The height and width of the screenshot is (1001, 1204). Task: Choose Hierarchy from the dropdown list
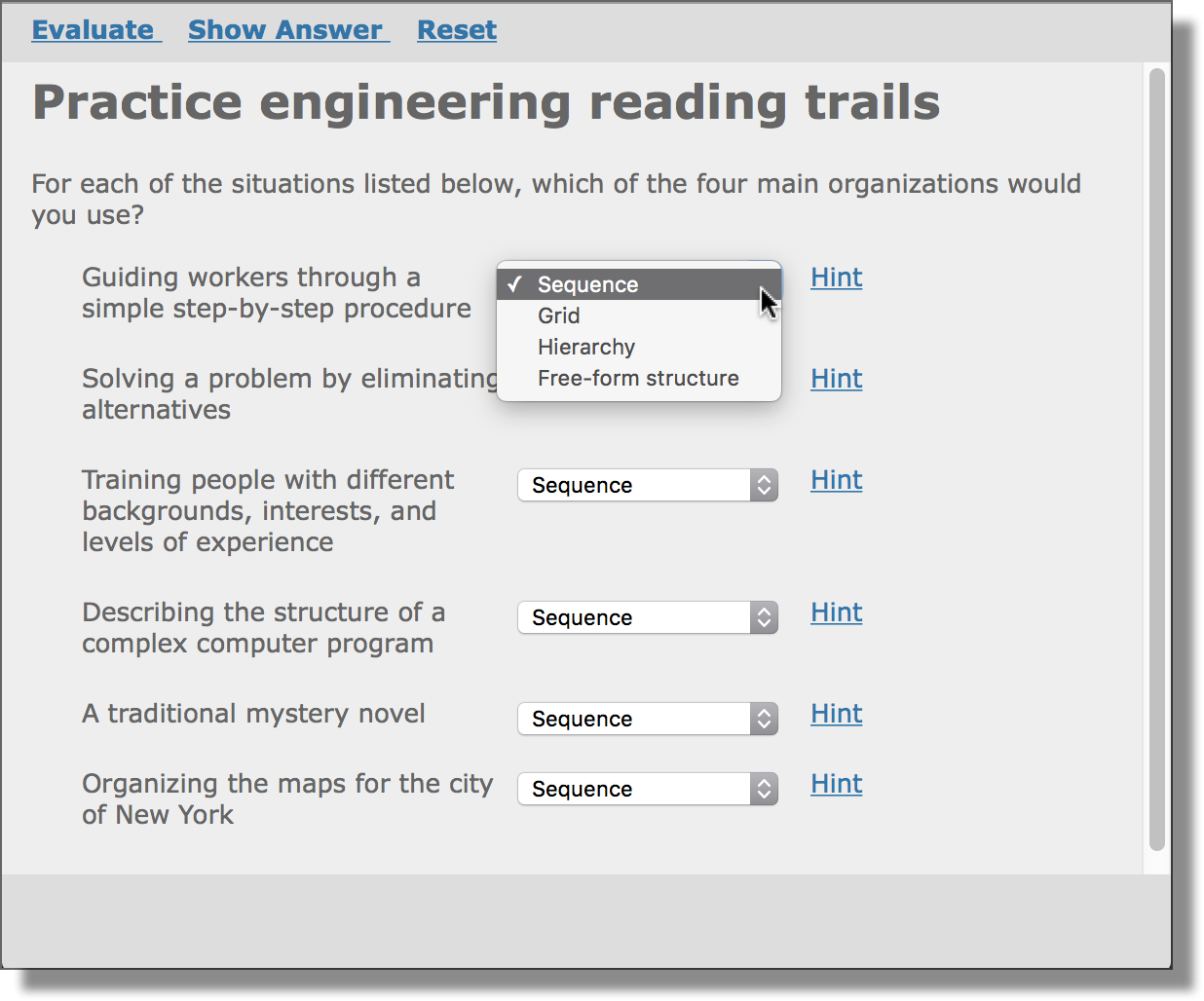pyautogui.click(x=639, y=347)
